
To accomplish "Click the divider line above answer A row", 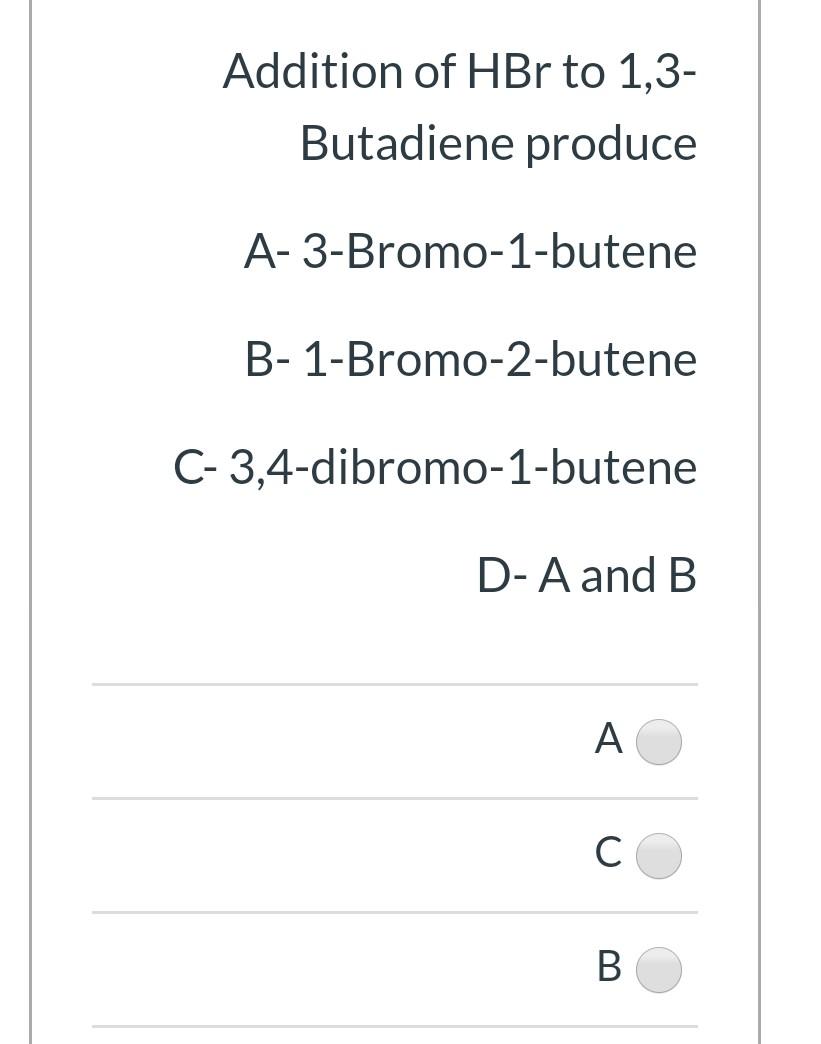I will click(395, 684).
